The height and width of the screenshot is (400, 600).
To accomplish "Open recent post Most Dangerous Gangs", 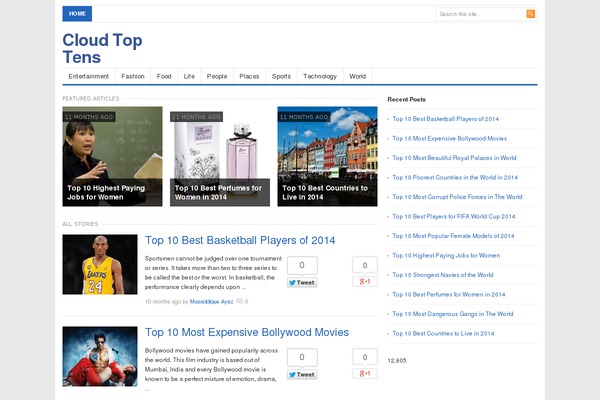I will coord(453,314).
